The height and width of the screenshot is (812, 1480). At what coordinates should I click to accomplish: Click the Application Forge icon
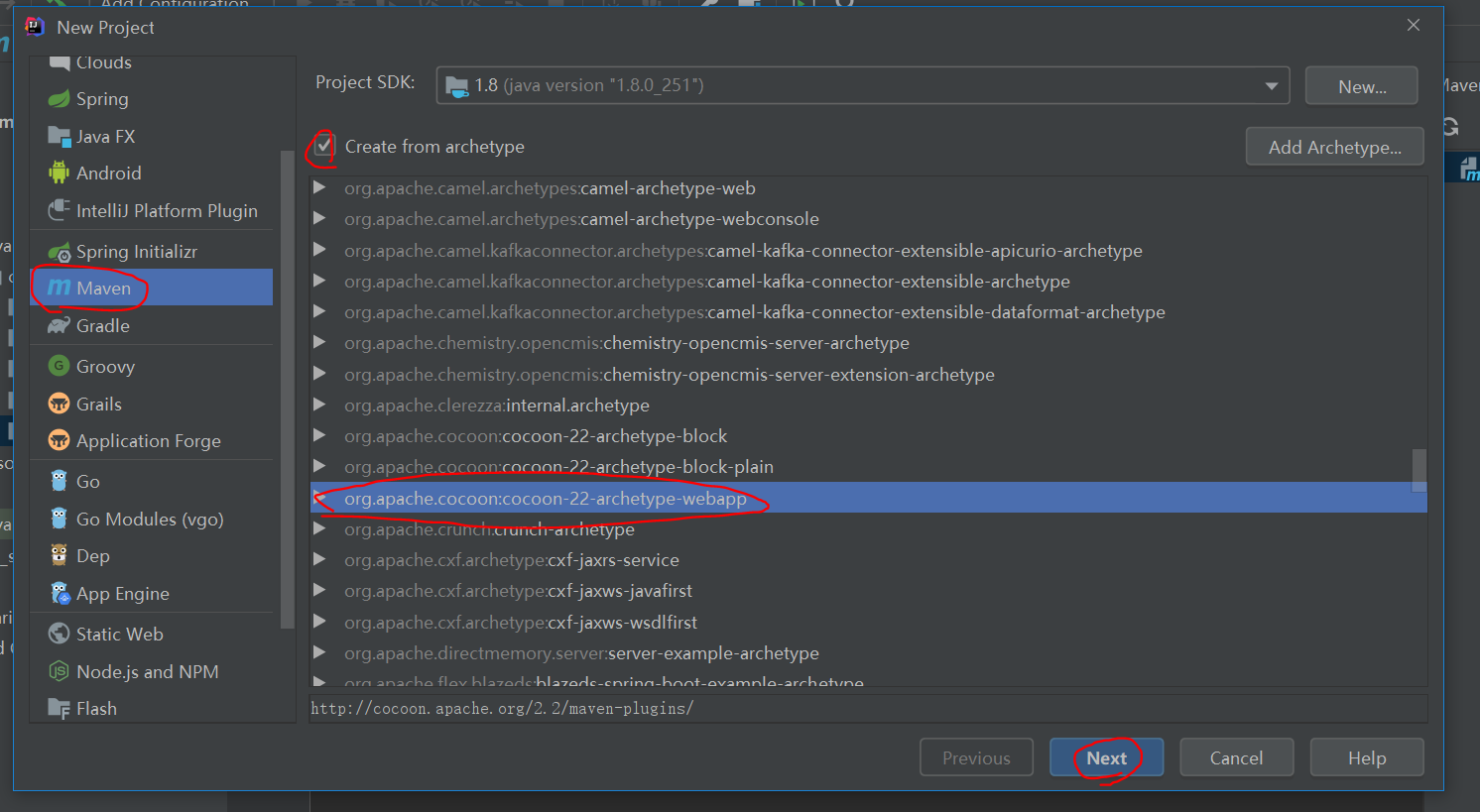[60, 441]
